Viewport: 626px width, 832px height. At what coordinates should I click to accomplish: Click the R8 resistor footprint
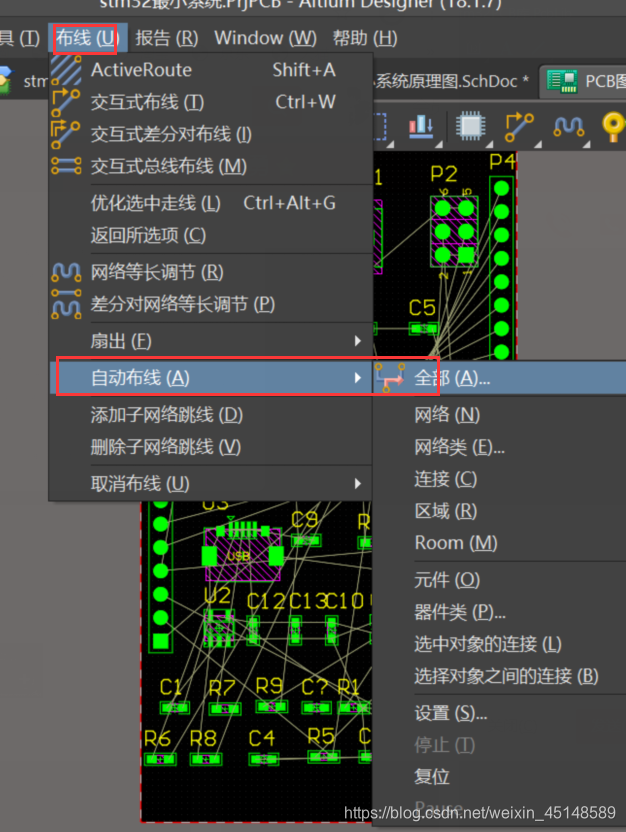[x=206, y=760]
